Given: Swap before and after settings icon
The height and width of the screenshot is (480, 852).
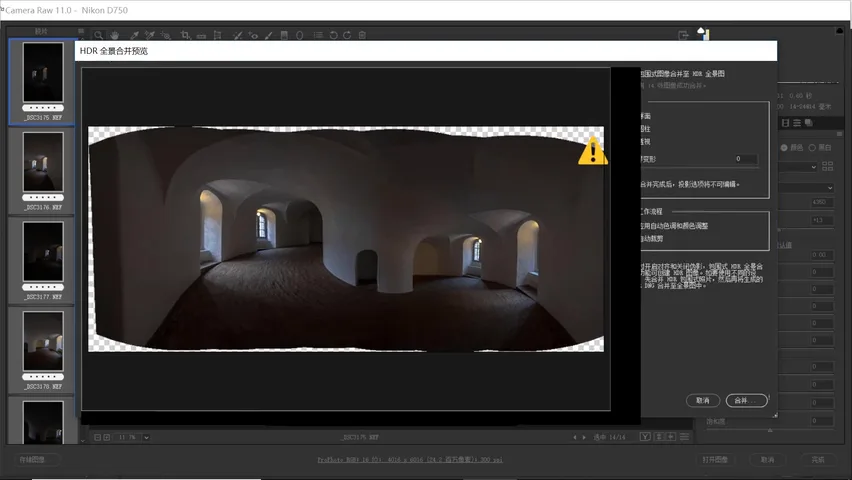Looking at the screenshot, I should tap(659, 437).
